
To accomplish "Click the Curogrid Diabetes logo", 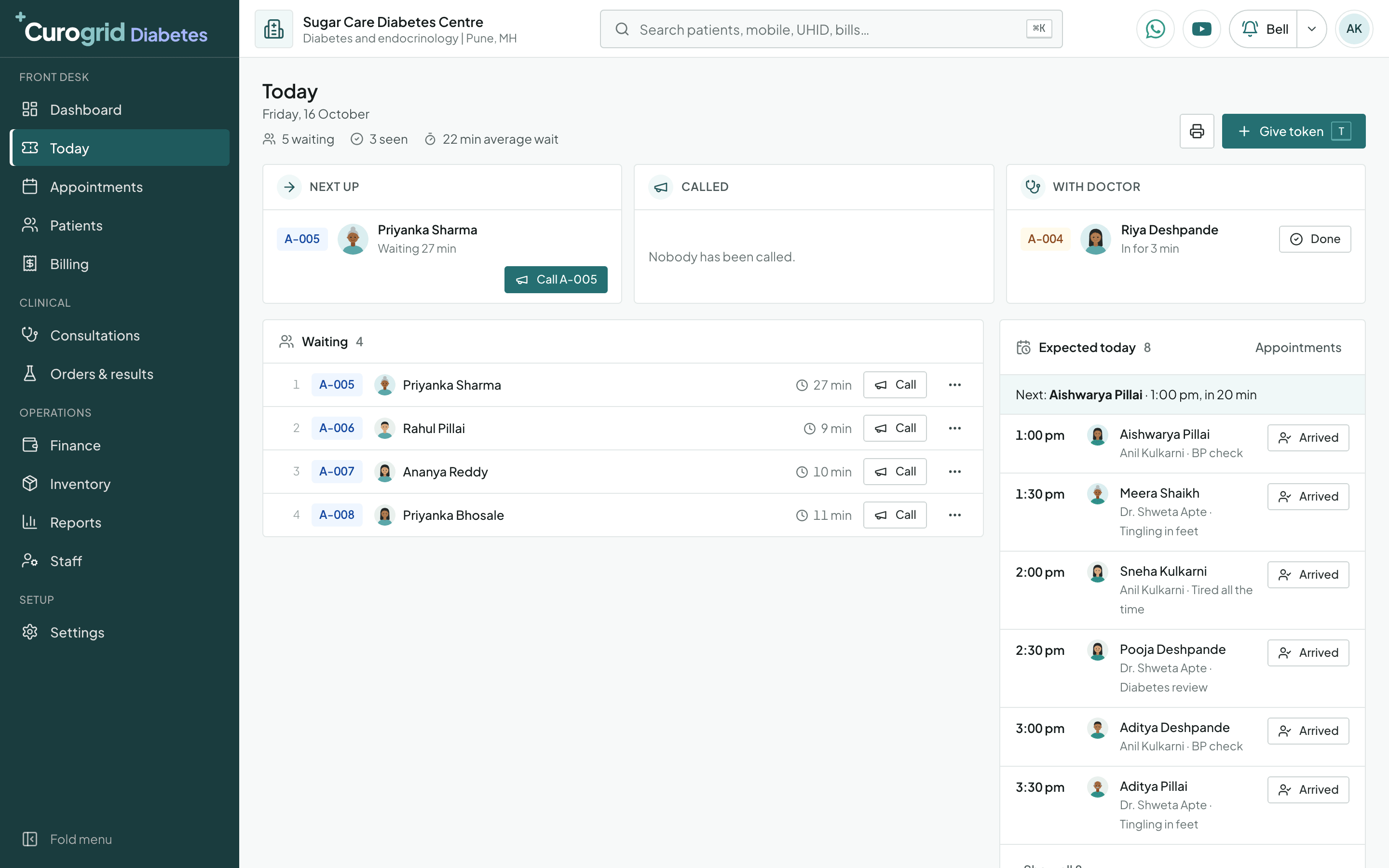I will tap(111, 30).
